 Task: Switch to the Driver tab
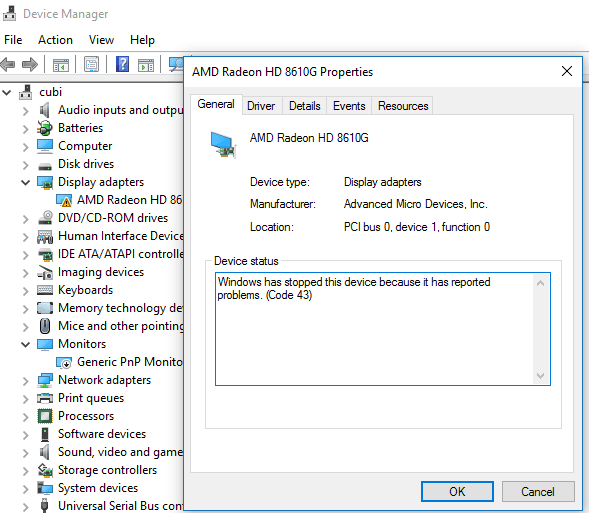(261, 106)
